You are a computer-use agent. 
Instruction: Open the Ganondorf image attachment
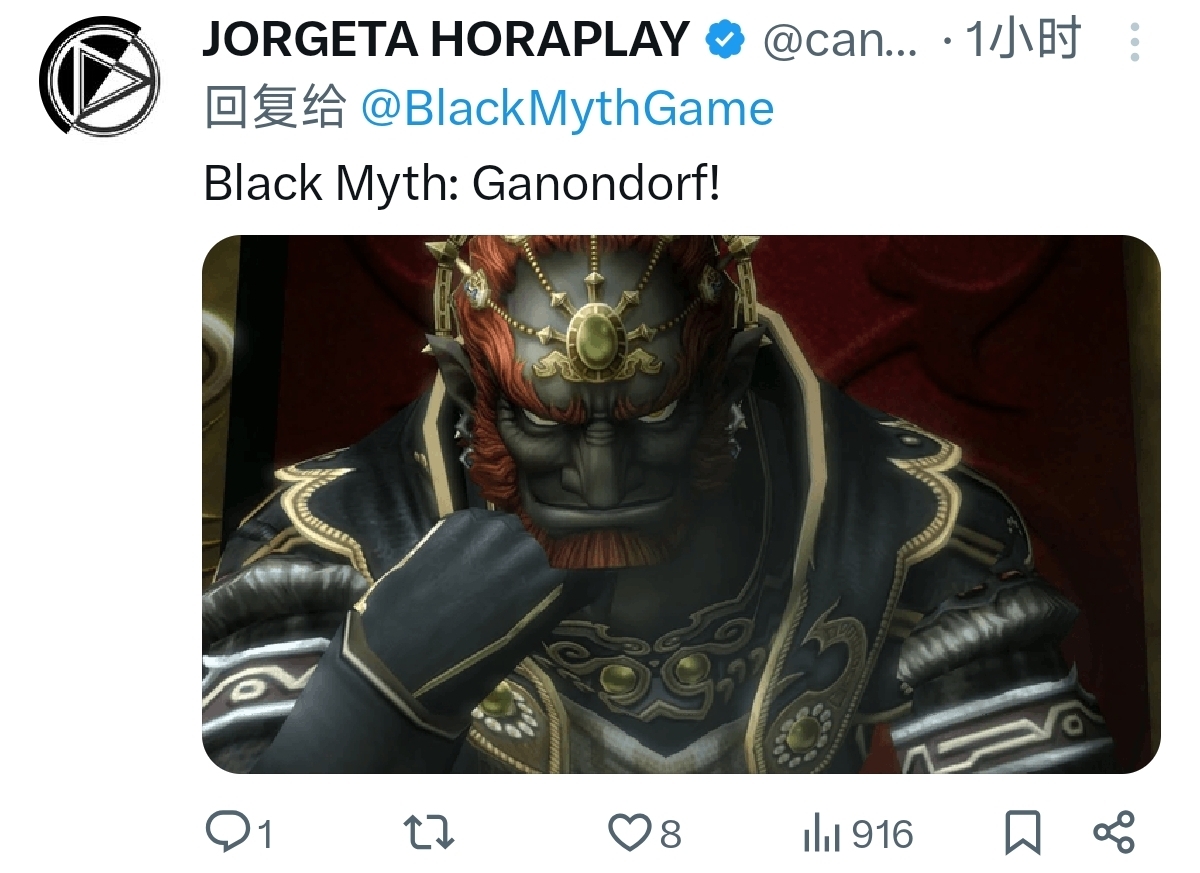pos(681,504)
